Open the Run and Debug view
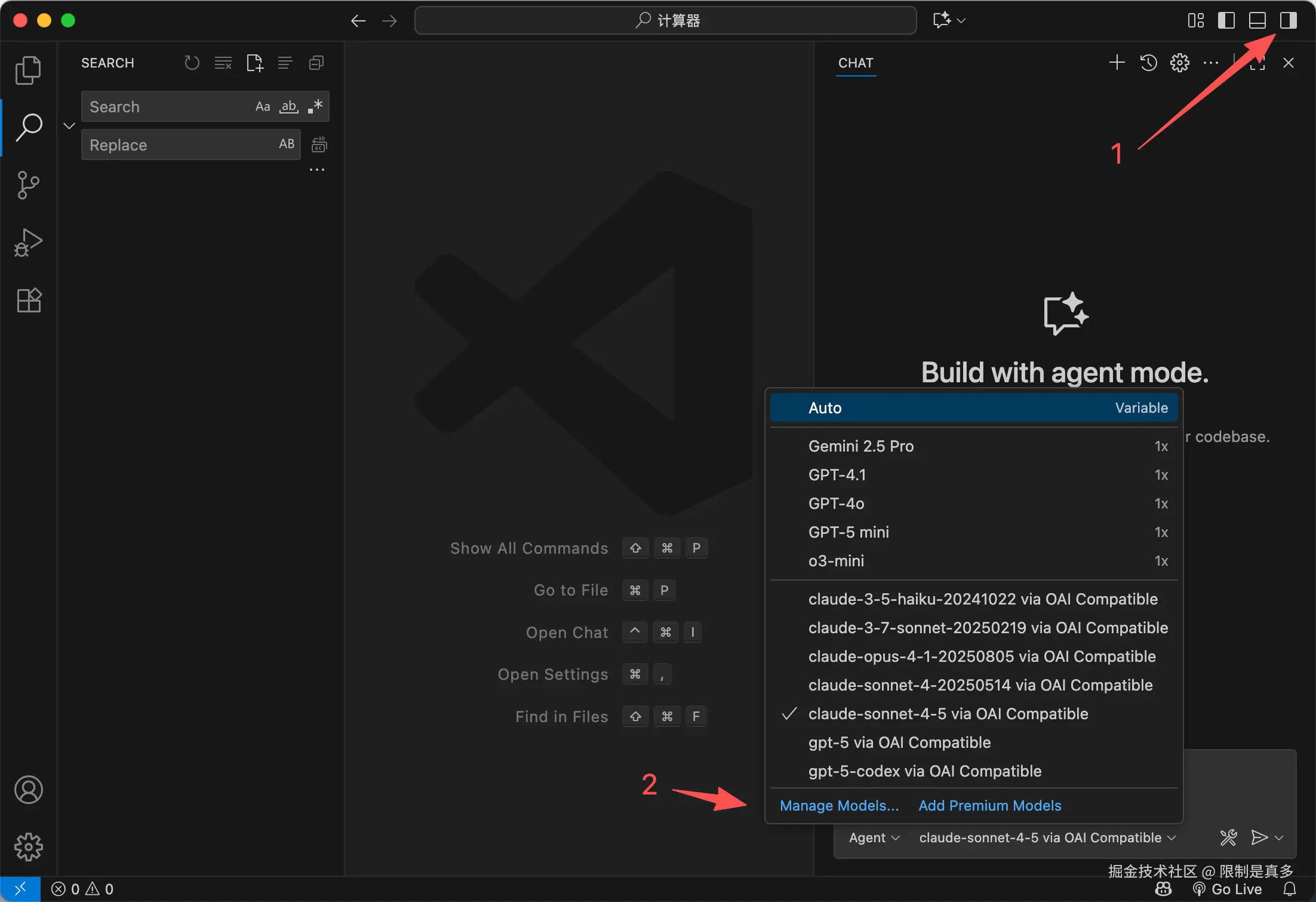 click(28, 243)
